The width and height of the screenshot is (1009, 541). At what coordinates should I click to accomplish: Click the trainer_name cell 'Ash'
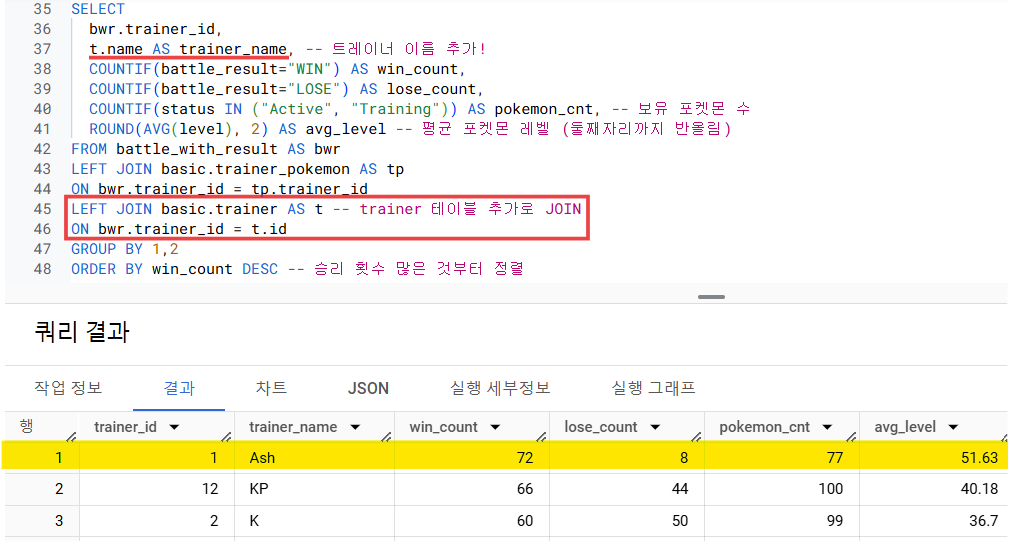coord(263,458)
